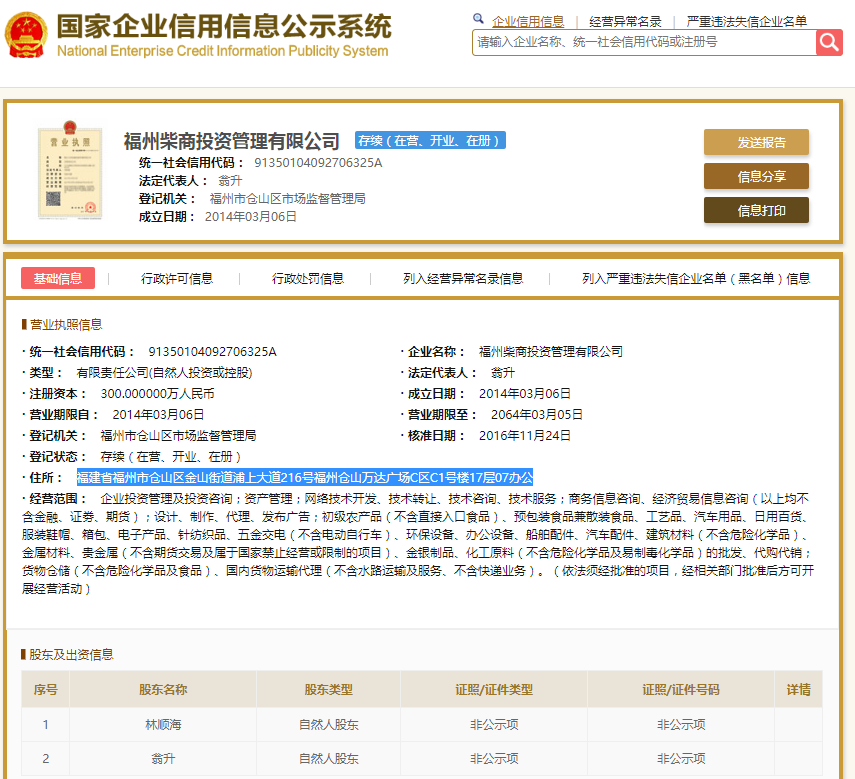Click the 信息分享 button

click(x=756, y=176)
